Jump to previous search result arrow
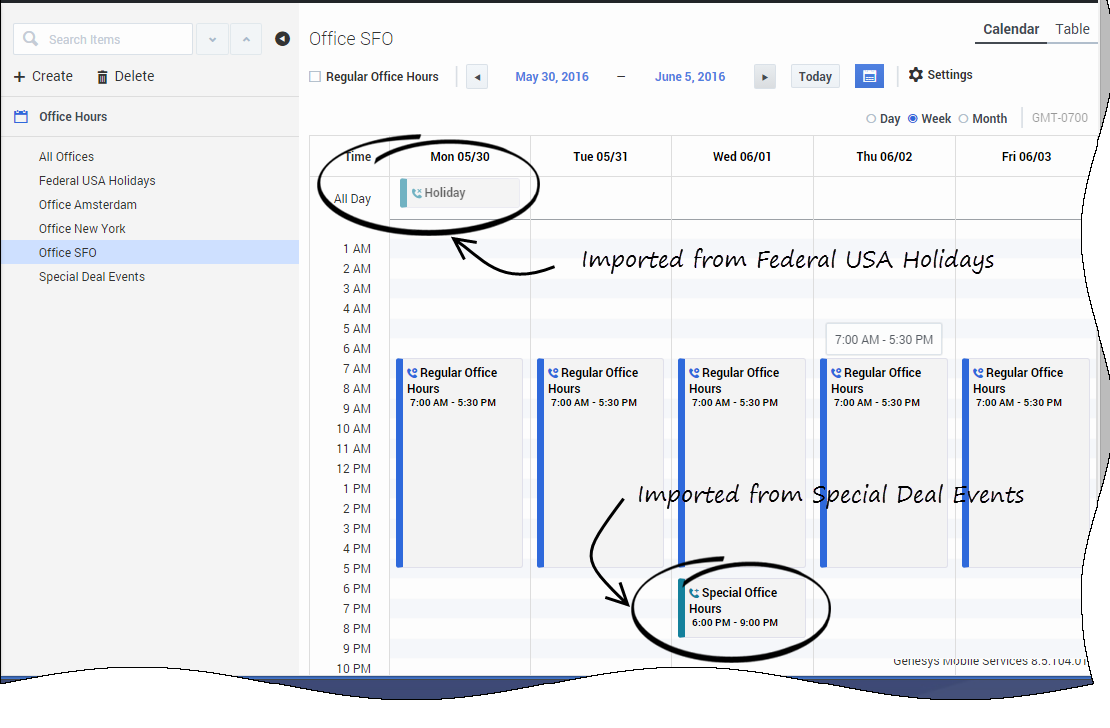 [246, 39]
